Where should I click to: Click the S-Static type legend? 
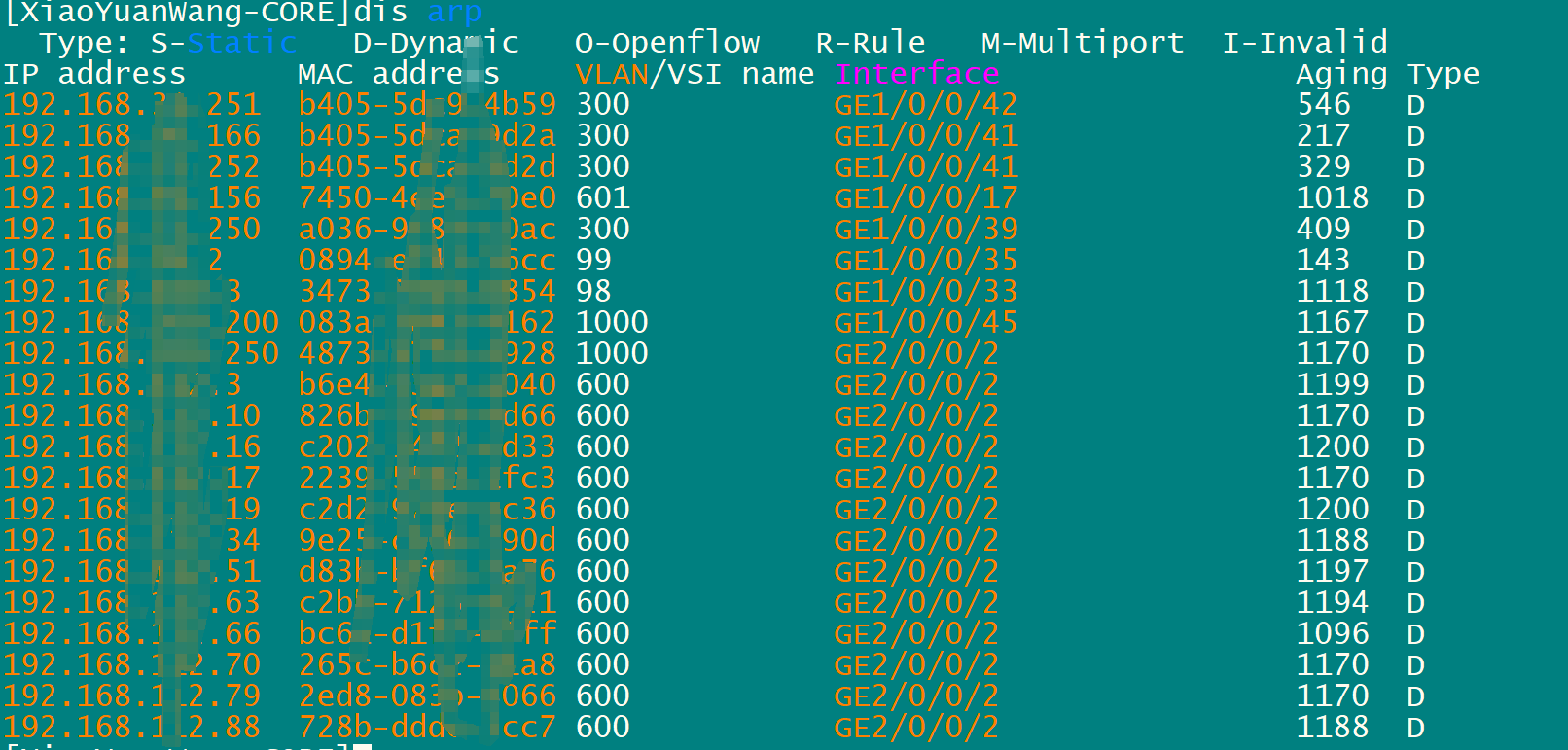coord(224,43)
